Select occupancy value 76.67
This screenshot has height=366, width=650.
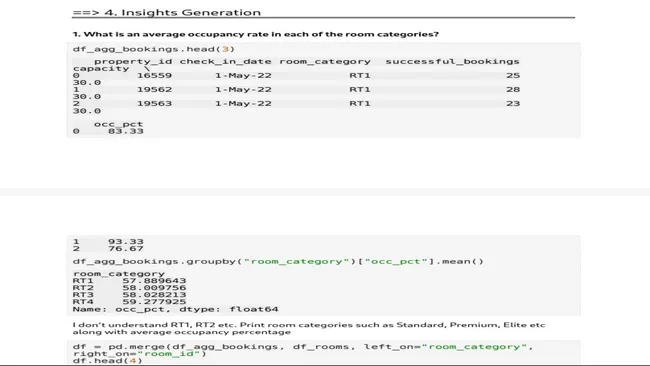click(126, 249)
